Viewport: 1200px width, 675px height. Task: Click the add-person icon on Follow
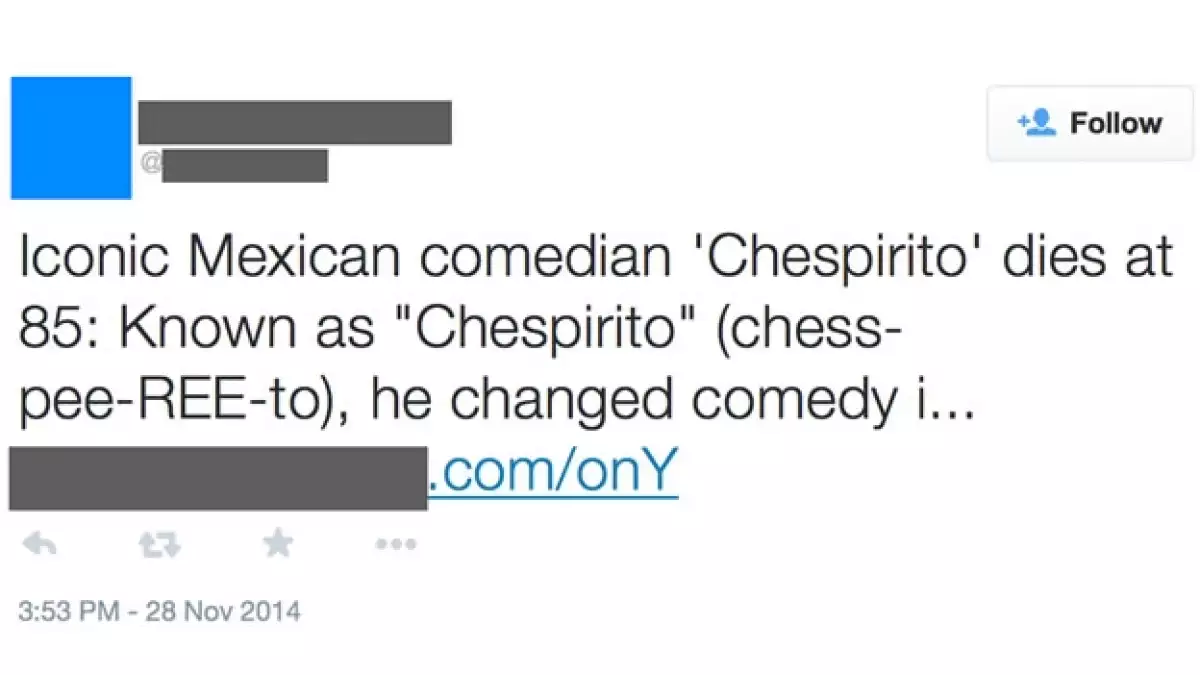[x=1037, y=123]
